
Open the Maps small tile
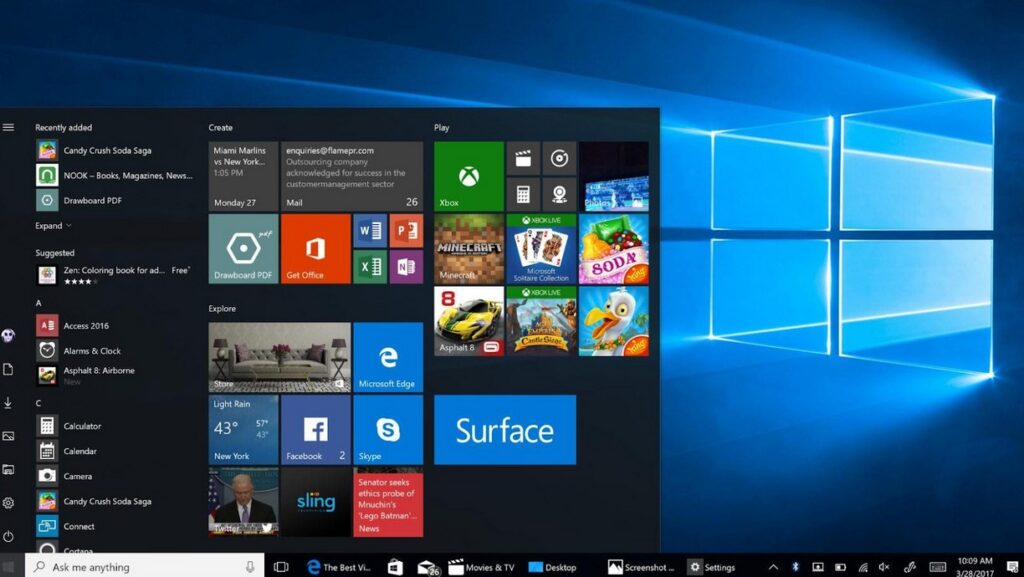560,195
